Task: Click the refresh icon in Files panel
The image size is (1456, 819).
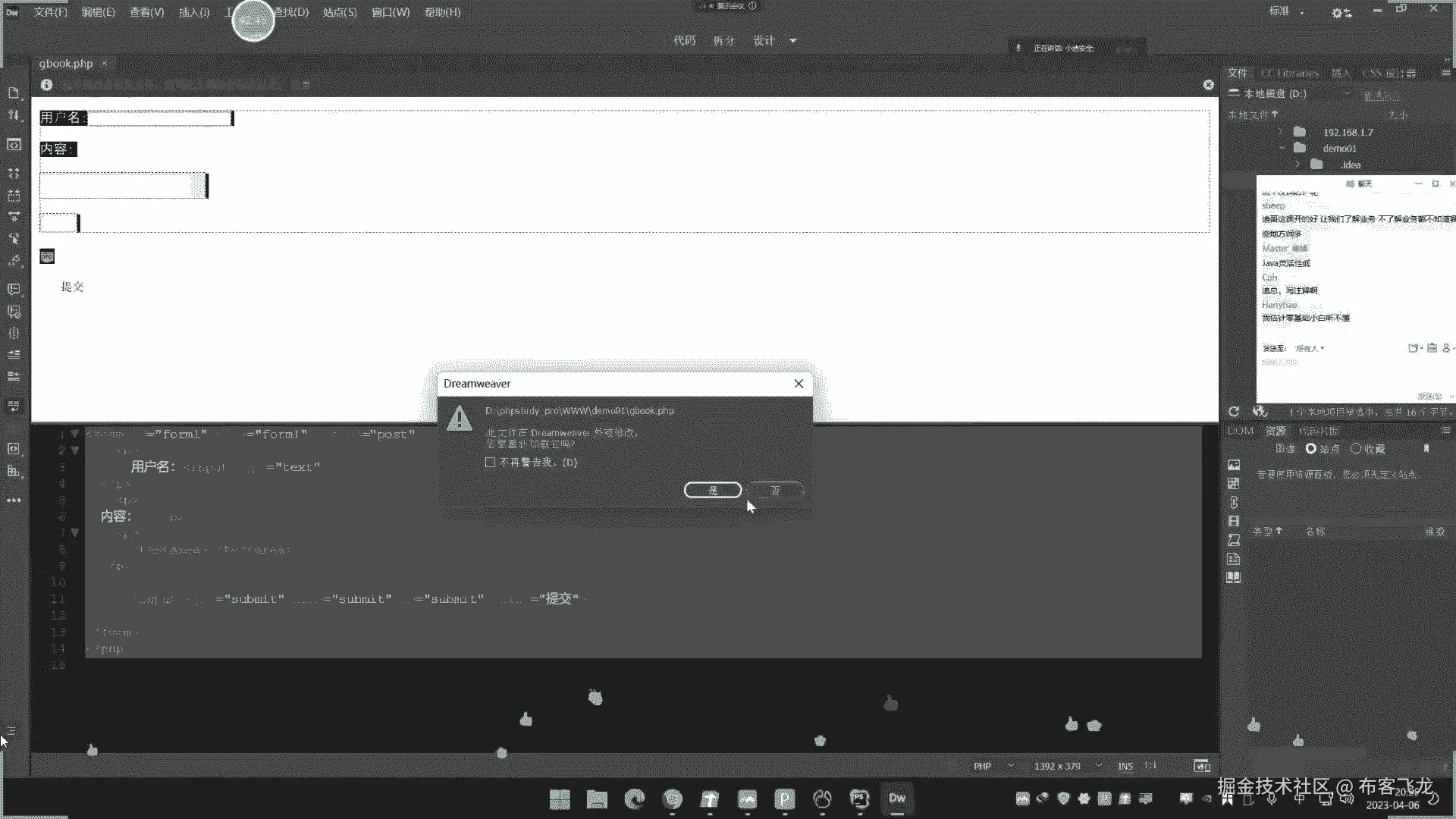Action: pos(1234,412)
